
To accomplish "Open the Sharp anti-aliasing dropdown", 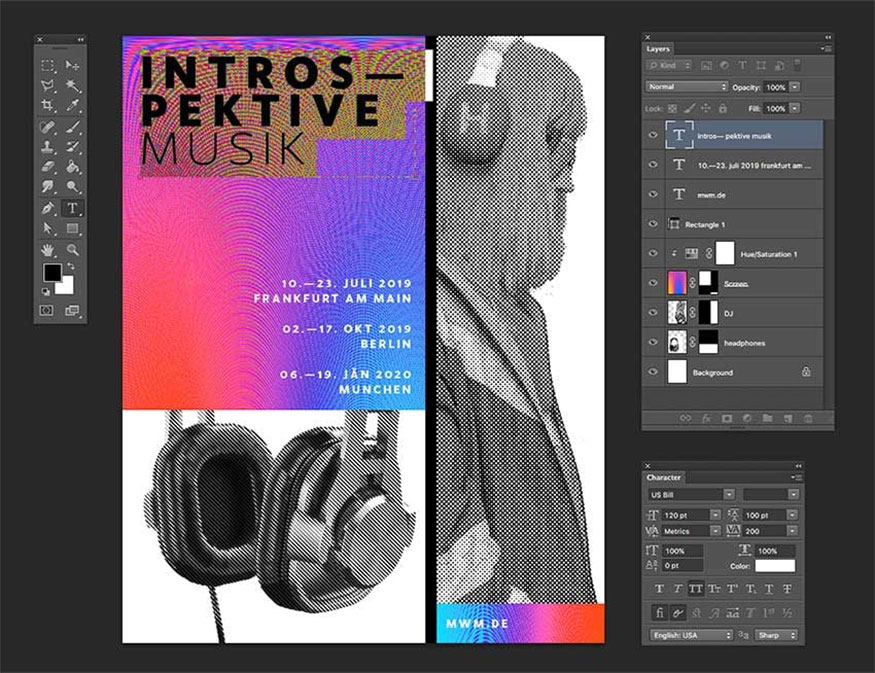I will [x=776, y=634].
